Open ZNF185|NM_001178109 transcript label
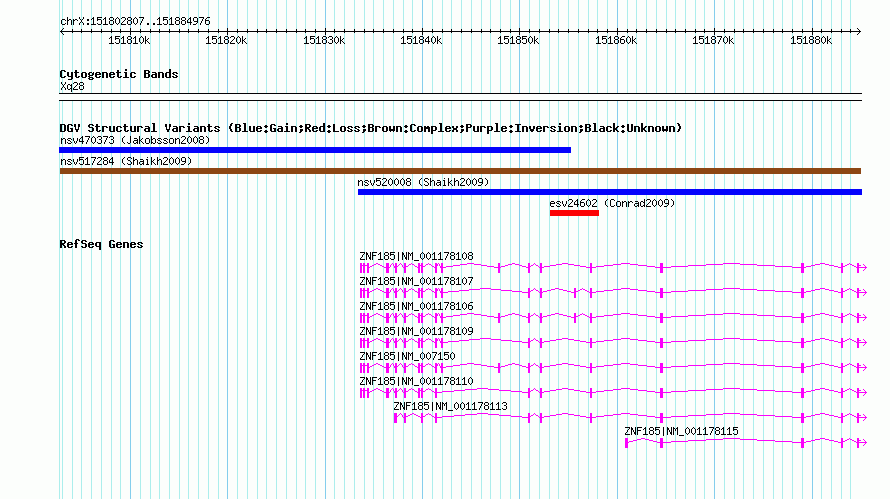Screen dimensions: 890x499 (x=416, y=332)
